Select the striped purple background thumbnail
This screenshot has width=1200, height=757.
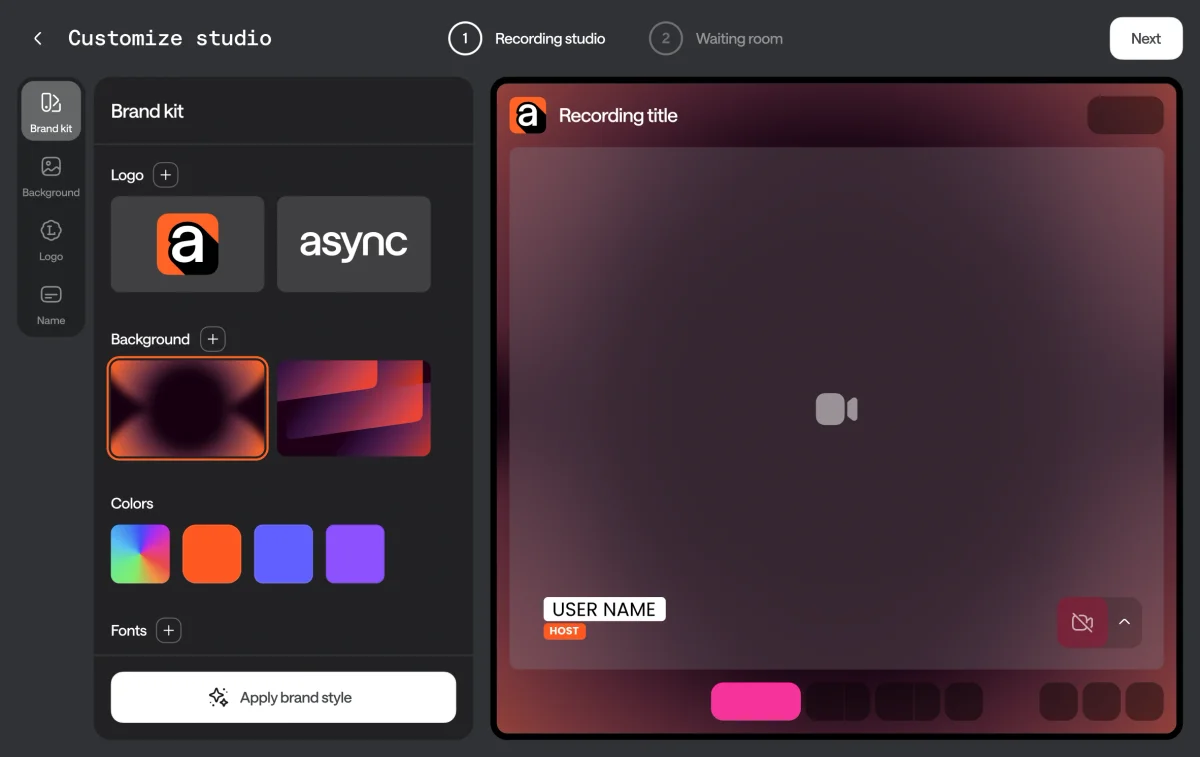[x=353, y=407]
